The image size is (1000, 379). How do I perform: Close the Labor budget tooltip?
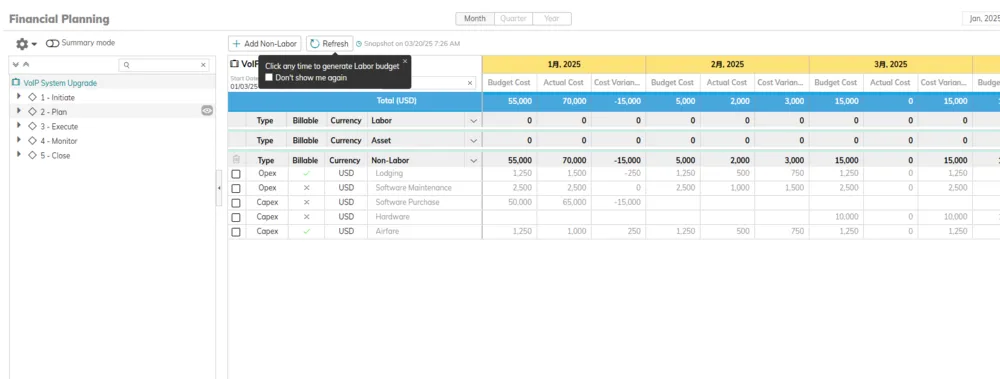pyautogui.click(x=404, y=61)
